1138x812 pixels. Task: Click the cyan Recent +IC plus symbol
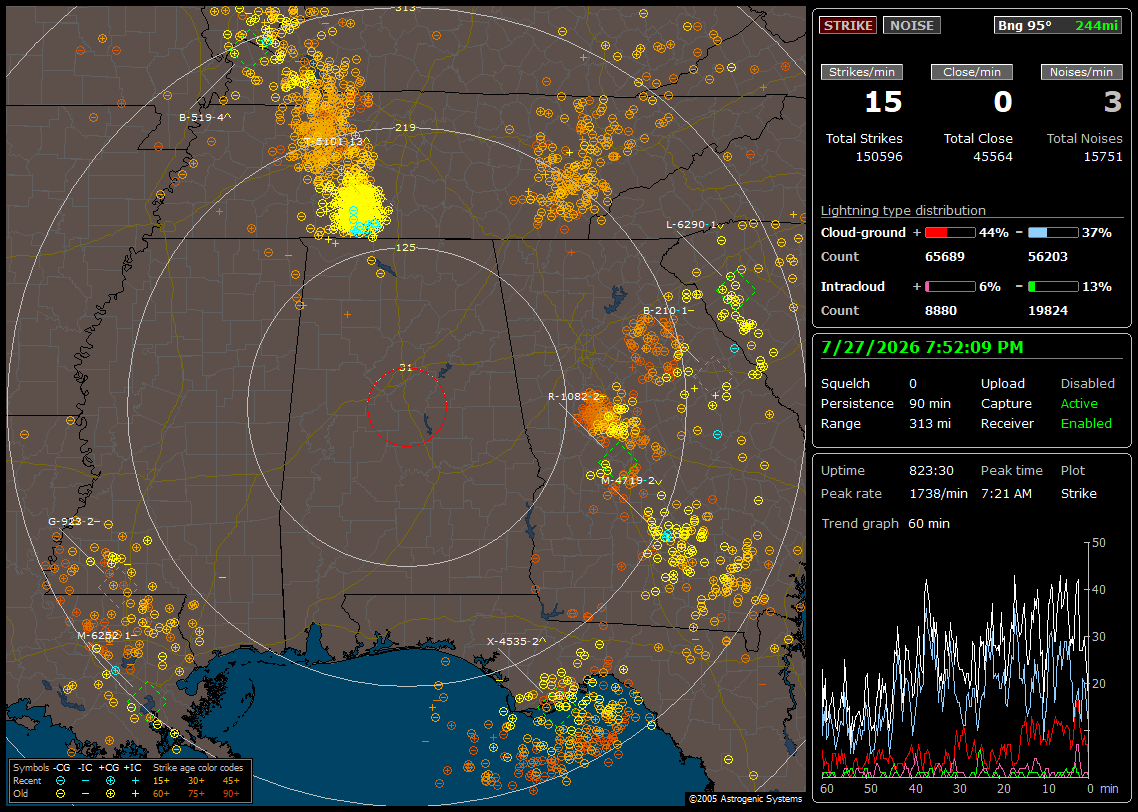[x=135, y=781]
